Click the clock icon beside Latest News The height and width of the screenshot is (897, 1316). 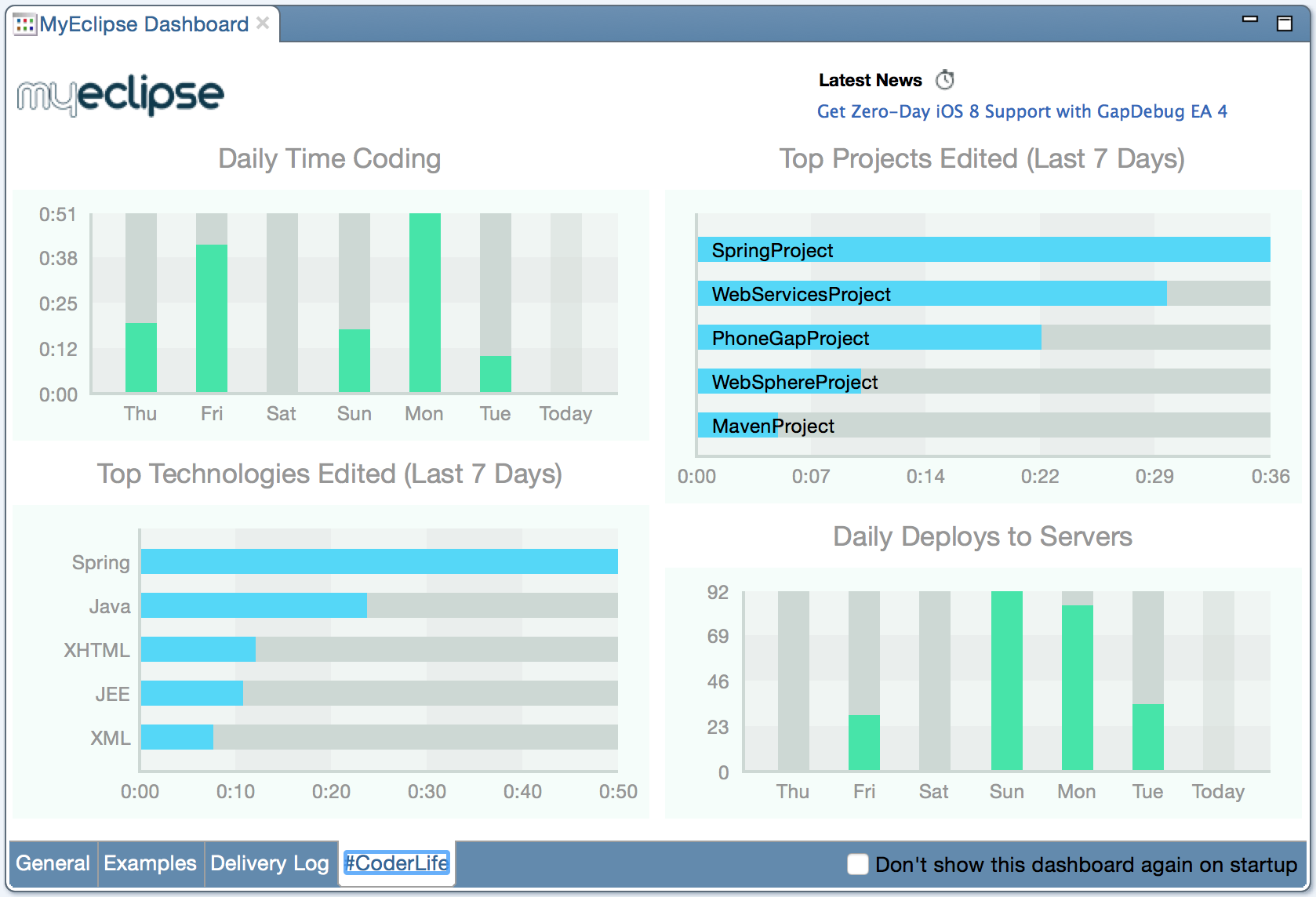[945, 80]
